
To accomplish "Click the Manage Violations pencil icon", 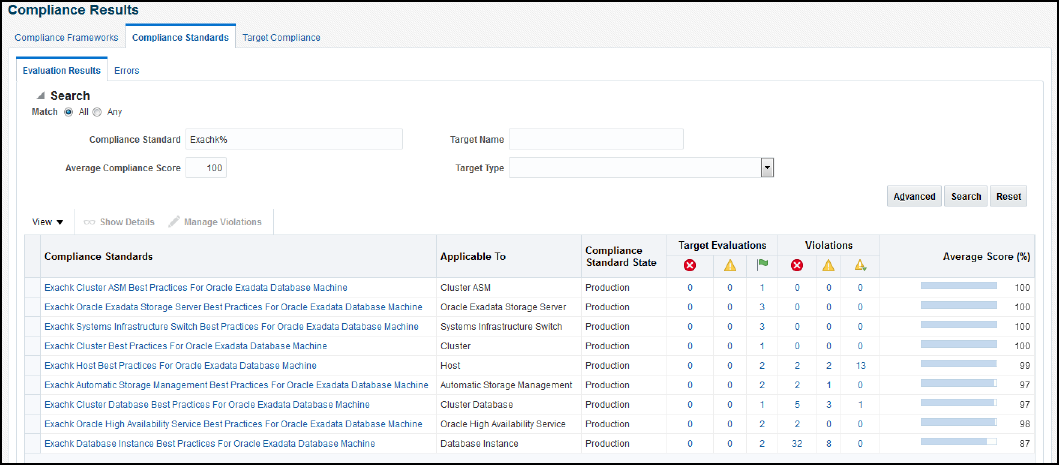I will (174, 222).
